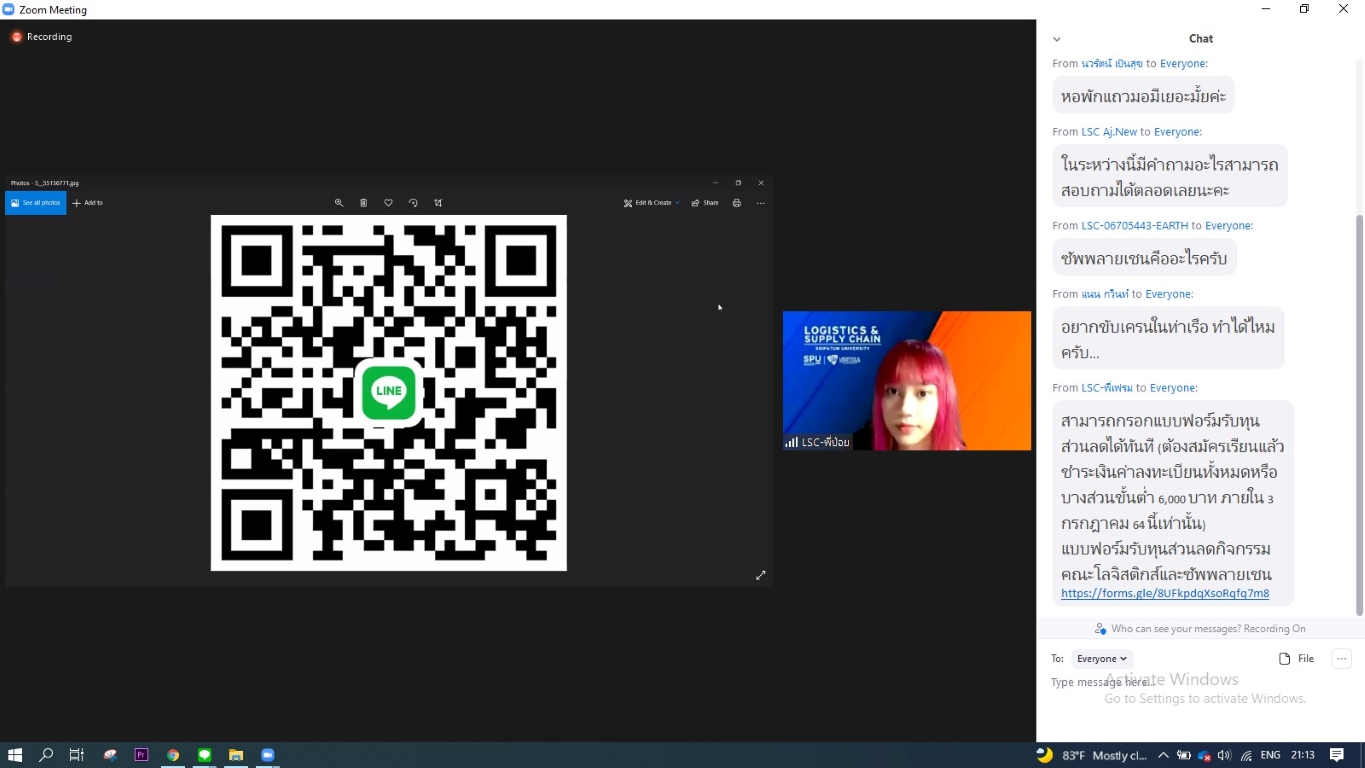Image resolution: width=1365 pixels, height=768 pixels.
Task: Click the red Recording indicator
Action: tap(42, 37)
